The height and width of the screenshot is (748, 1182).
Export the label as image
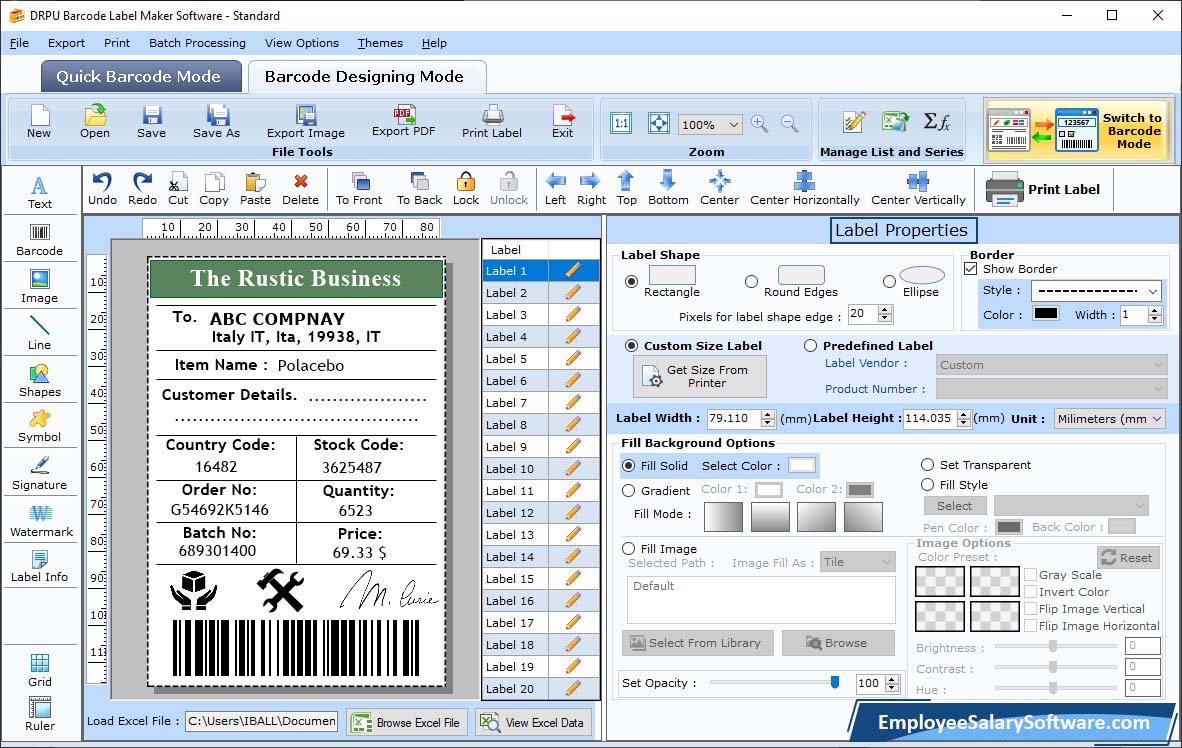(x=306, y=122)
